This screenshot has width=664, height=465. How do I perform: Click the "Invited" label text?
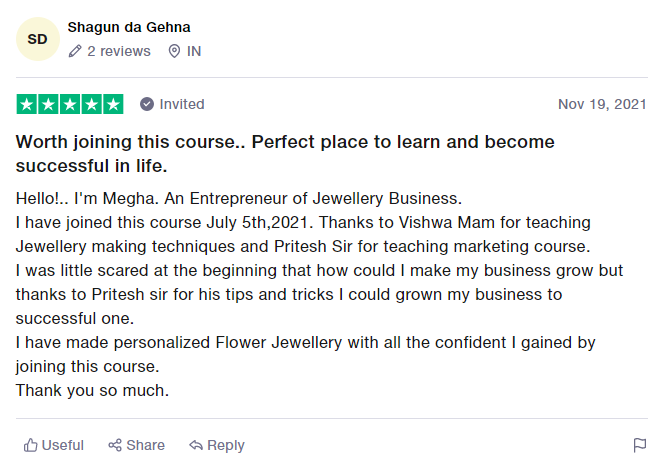[182, 104]
